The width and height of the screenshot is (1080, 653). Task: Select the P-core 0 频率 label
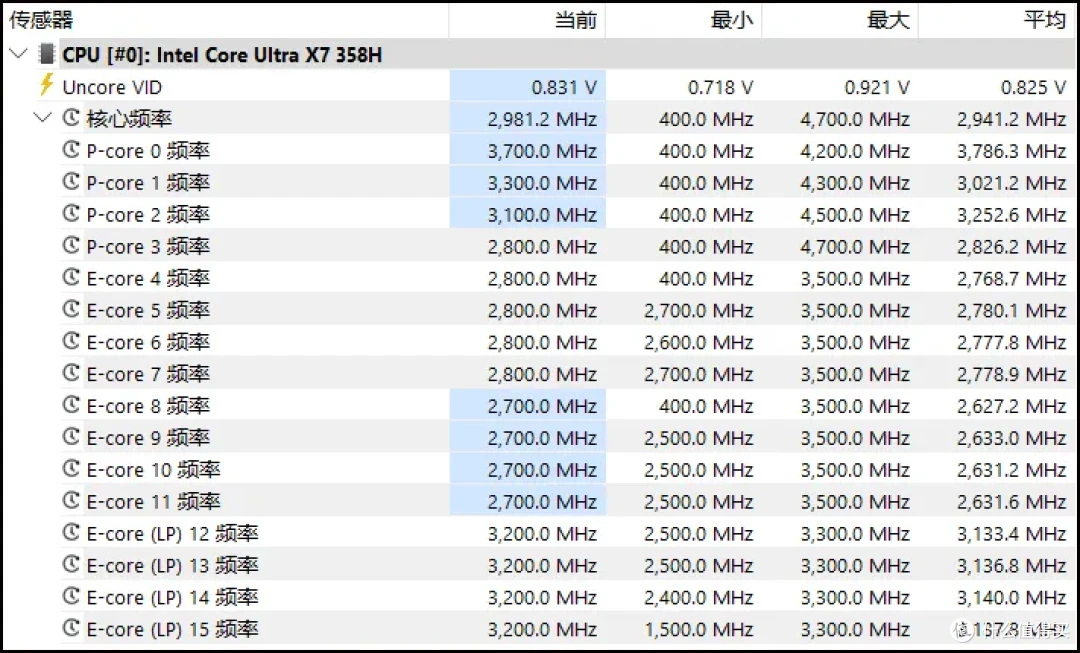tap(148, 151)
